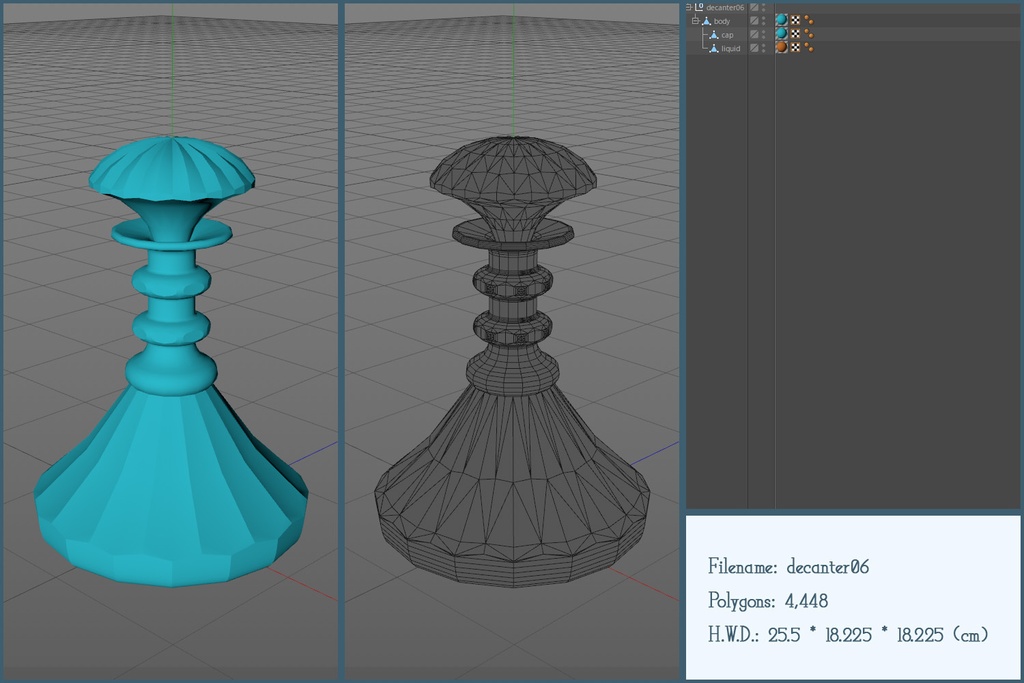Screen dimensions: 1024x683
Task: Collapse the body object hierarchy
Action: [x=696, y=21]
